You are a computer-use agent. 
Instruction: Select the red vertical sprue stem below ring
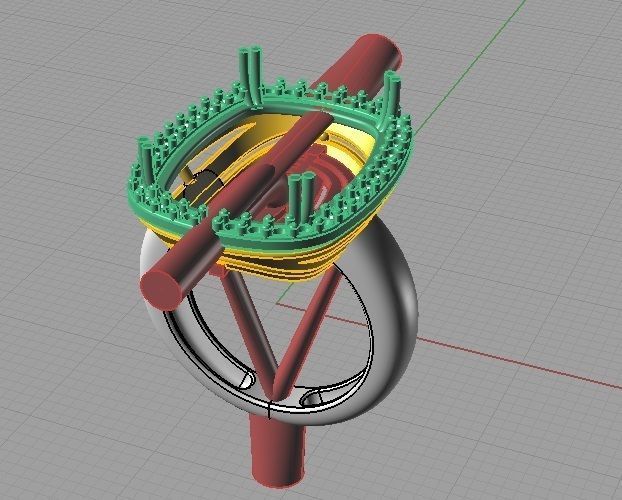pos(279,450)
